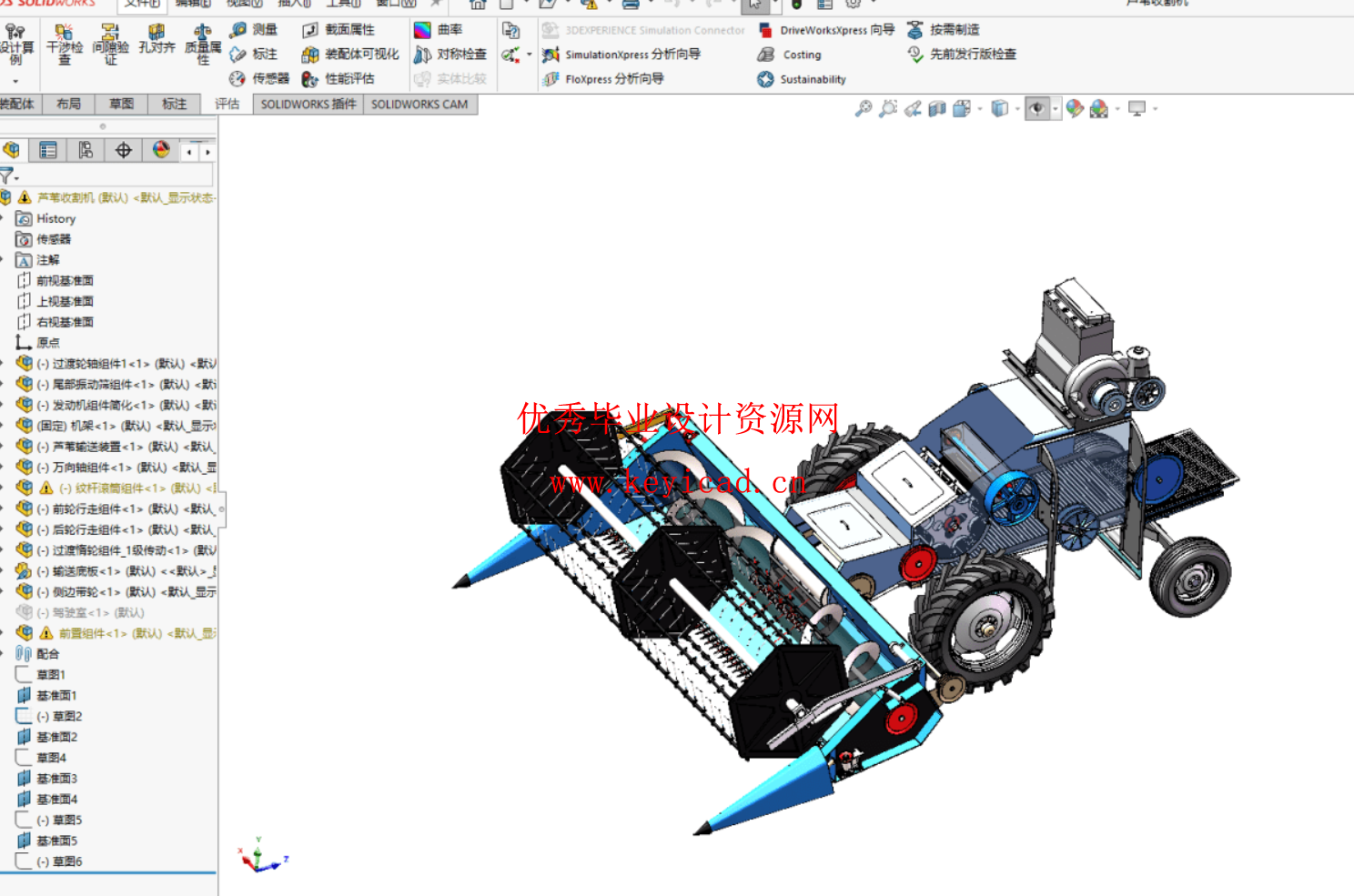
Task: Select the Hole Alignment (孔对齐) tool
Action: 157,40
